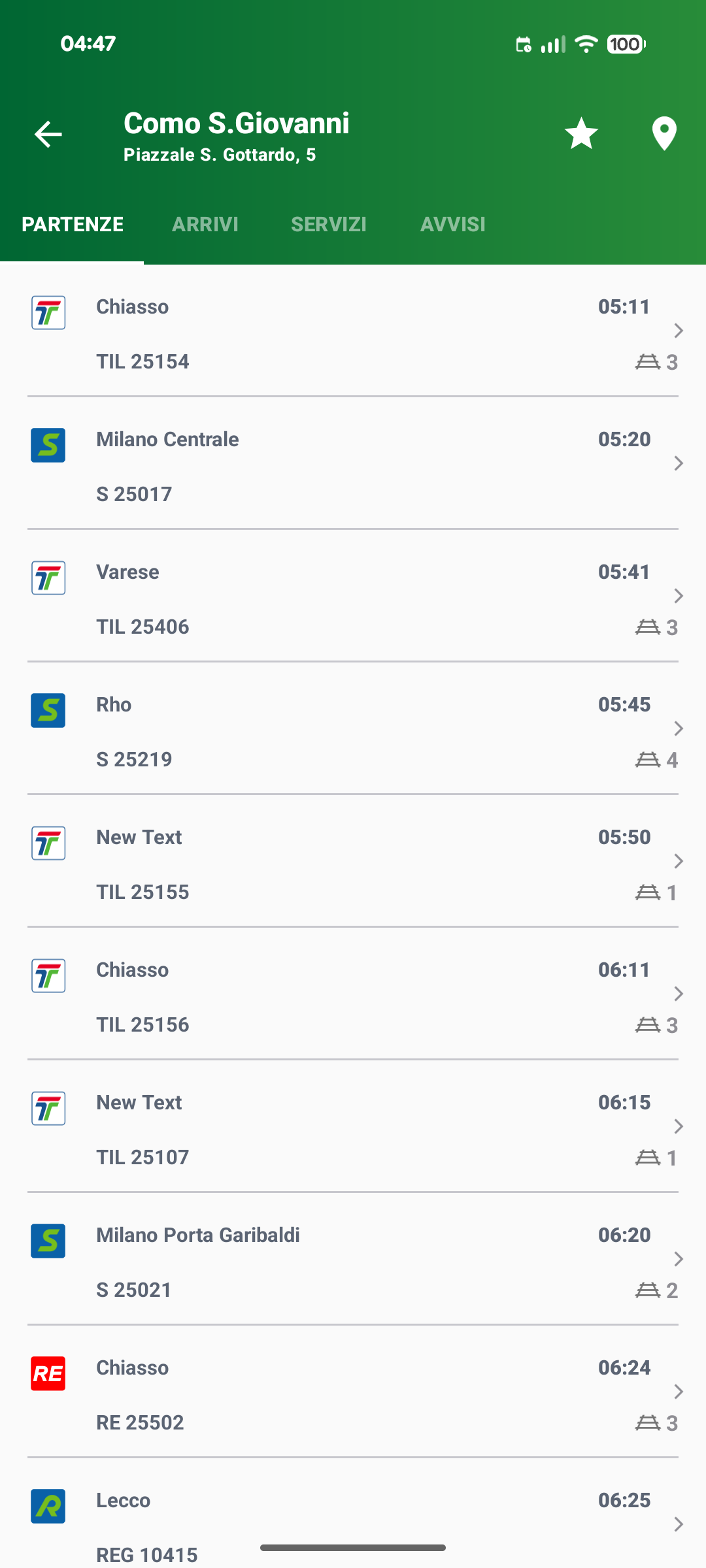
Task: Open chevron for Milano Centrale 05:20 train
Action: (679, 463)
